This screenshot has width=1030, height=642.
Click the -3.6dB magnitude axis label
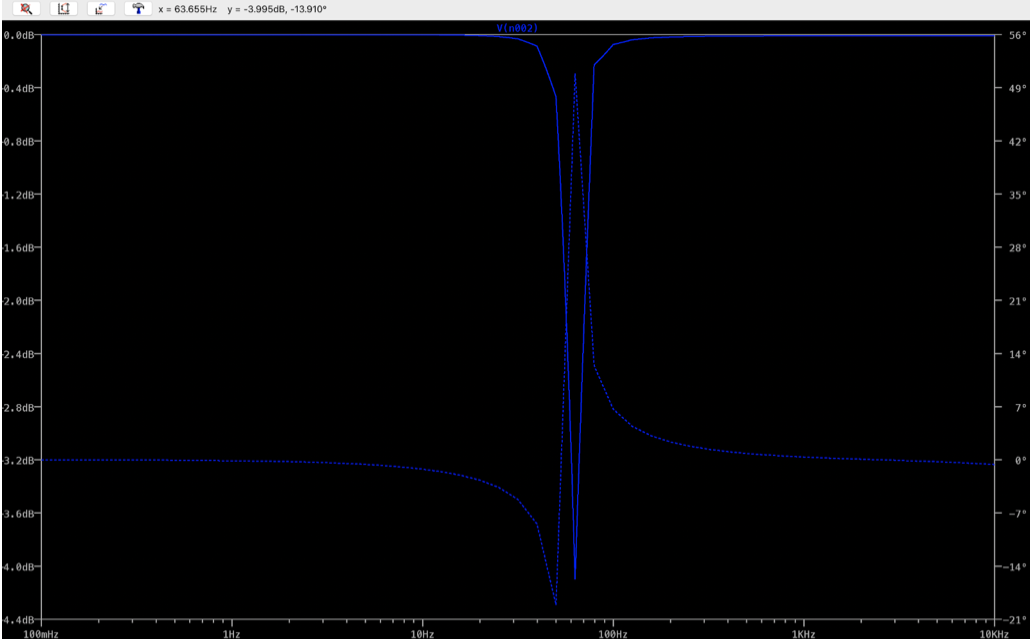(x=18, y=513)
